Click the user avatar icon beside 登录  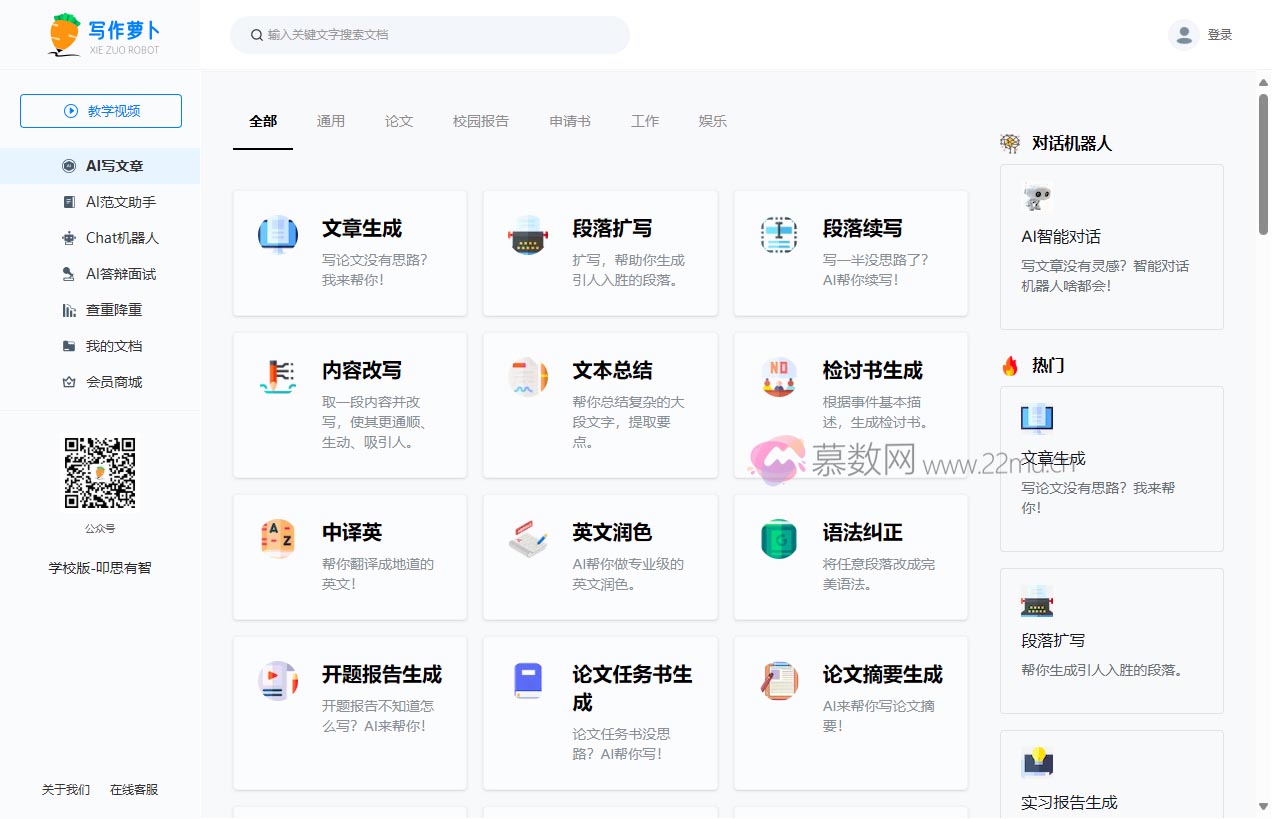pos(1183,35)
